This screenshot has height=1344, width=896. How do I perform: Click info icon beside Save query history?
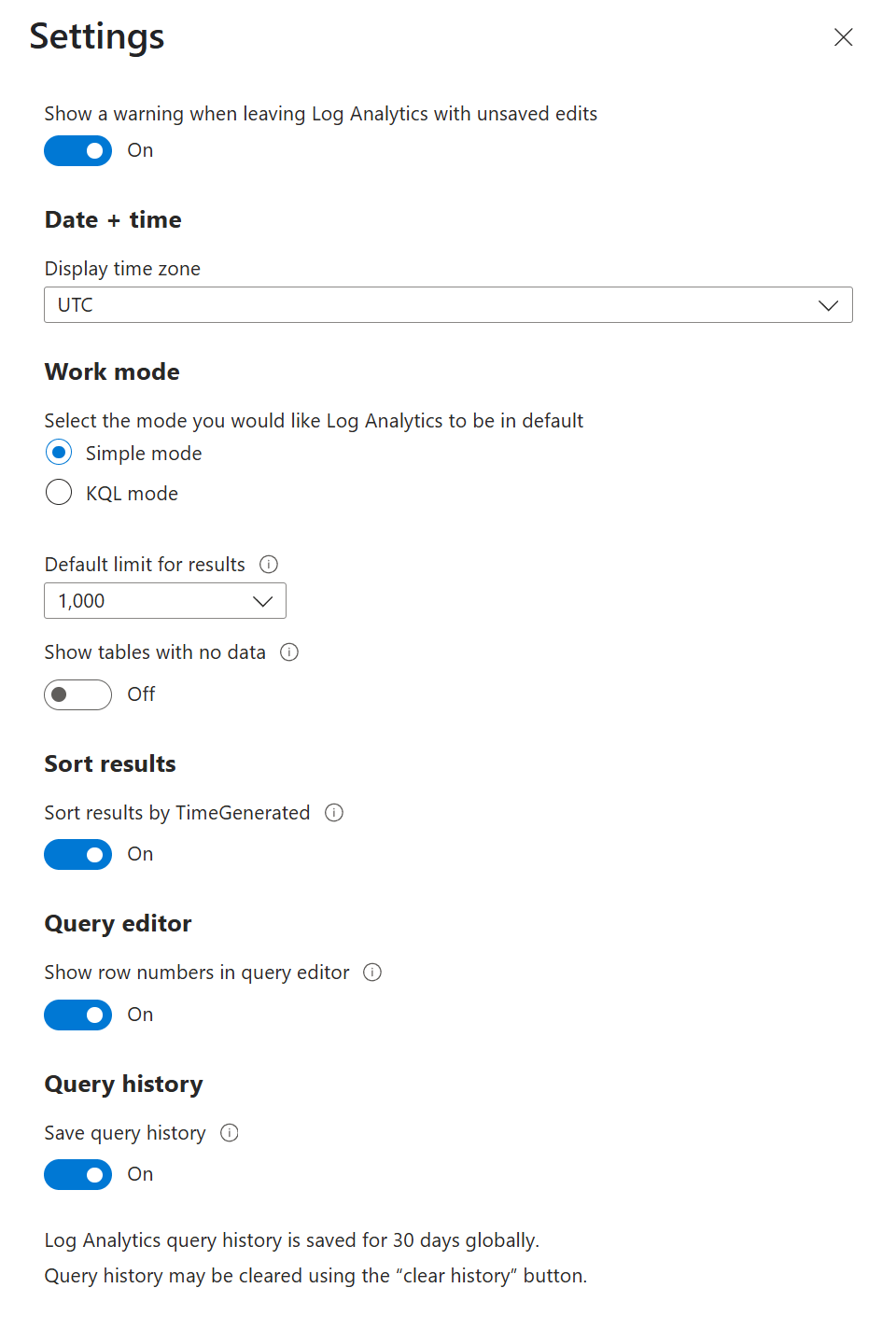tap(230, 1133)
